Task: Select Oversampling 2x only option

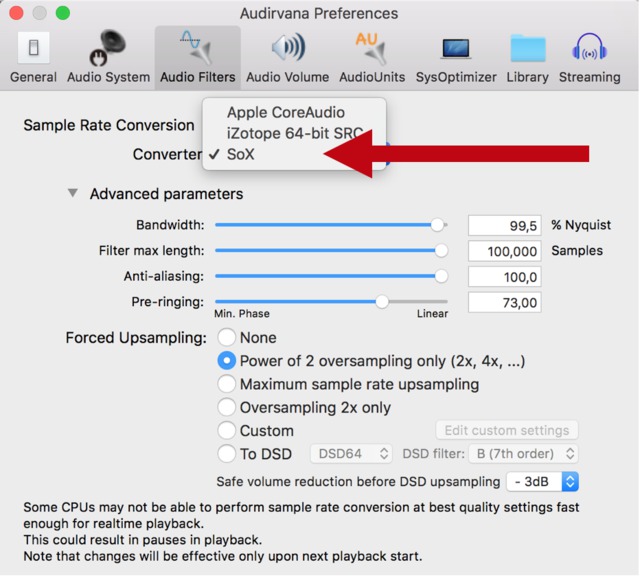Action: pos(227,407)
